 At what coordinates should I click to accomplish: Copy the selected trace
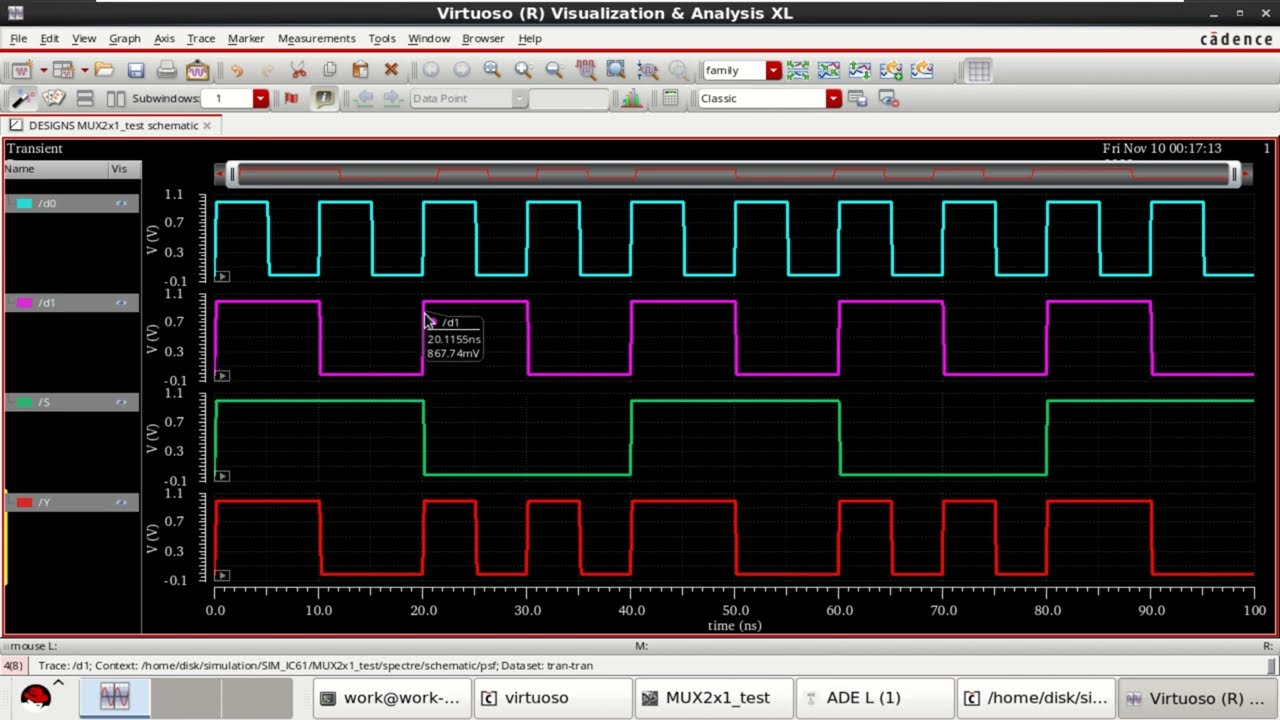[329, 70]
